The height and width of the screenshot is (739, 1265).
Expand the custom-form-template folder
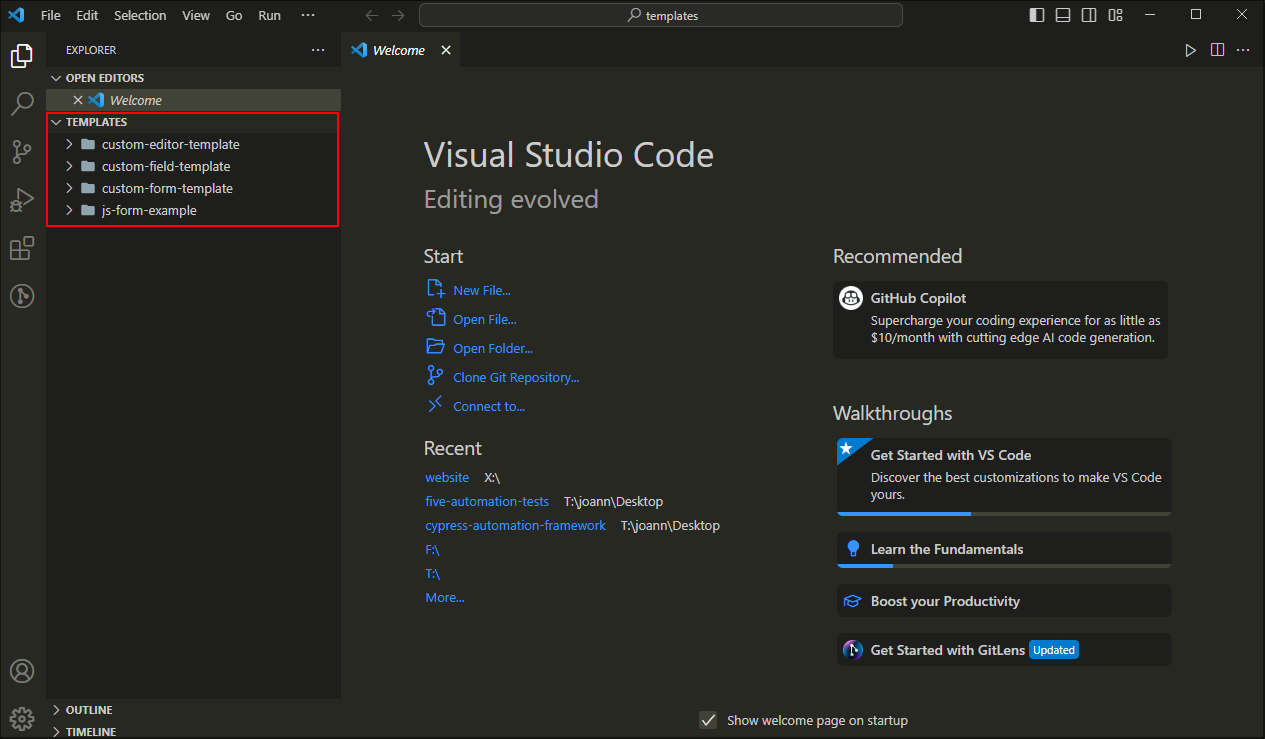(x=69, y=188)
